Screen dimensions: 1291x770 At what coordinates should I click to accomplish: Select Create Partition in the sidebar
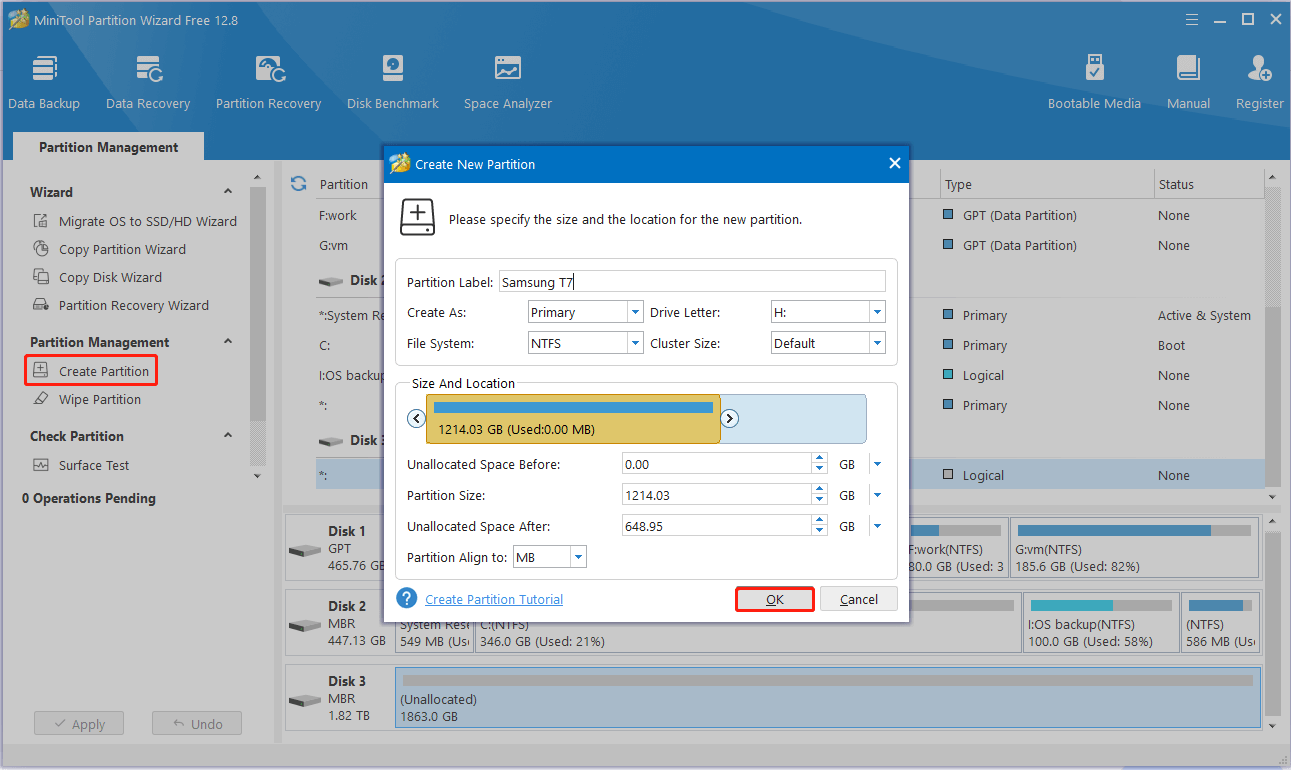point(91,371)
